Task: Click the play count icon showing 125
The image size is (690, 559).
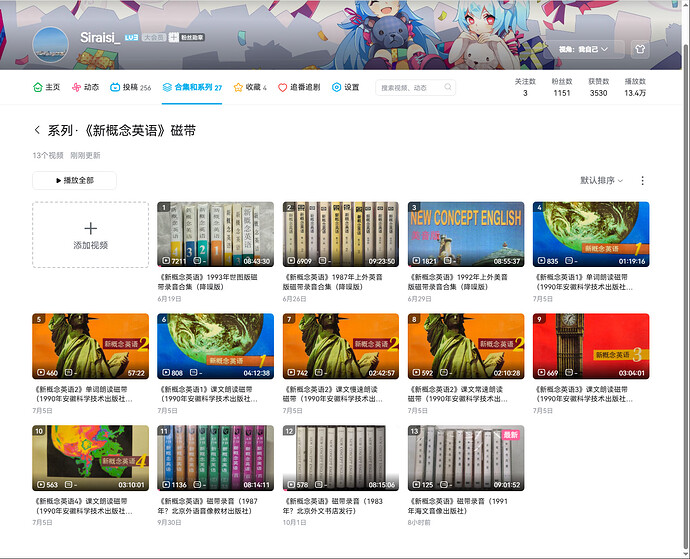Action: (x=416, y=485)
